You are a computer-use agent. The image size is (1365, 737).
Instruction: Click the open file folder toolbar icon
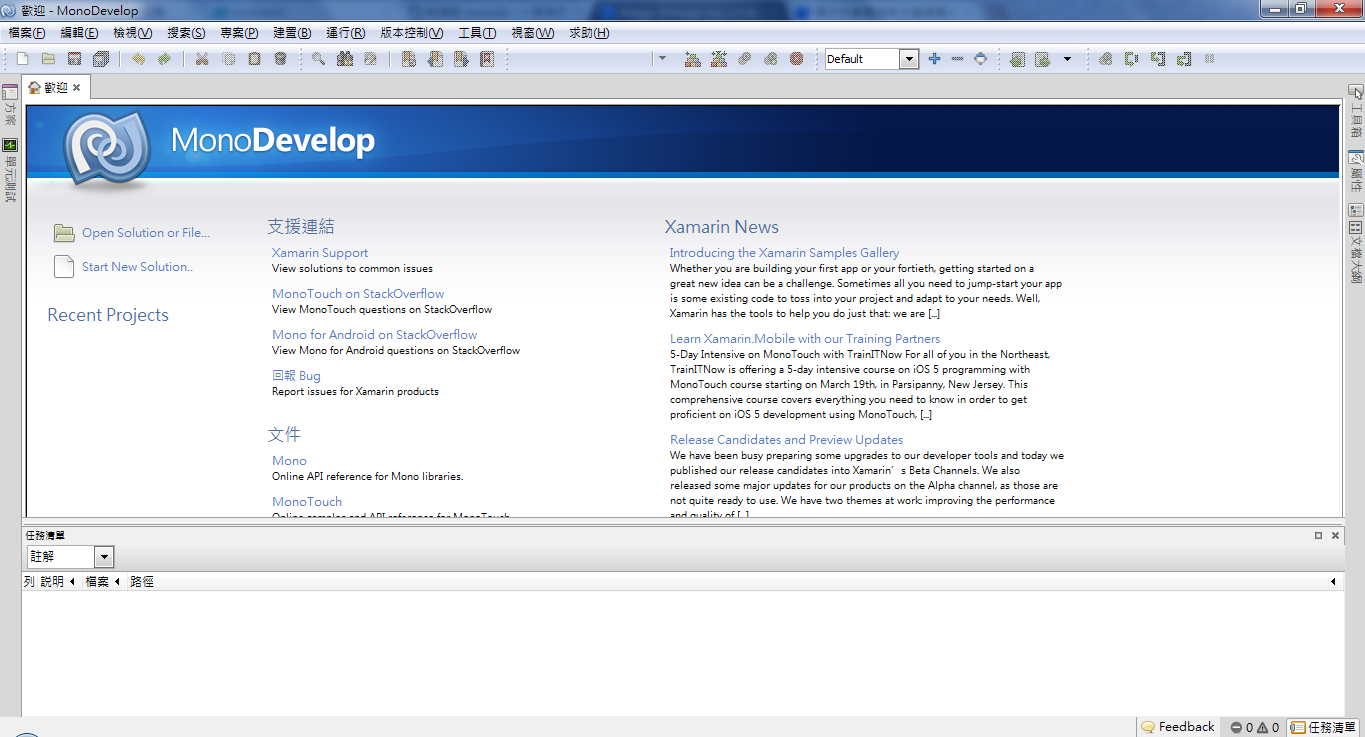tap(48, 59)
